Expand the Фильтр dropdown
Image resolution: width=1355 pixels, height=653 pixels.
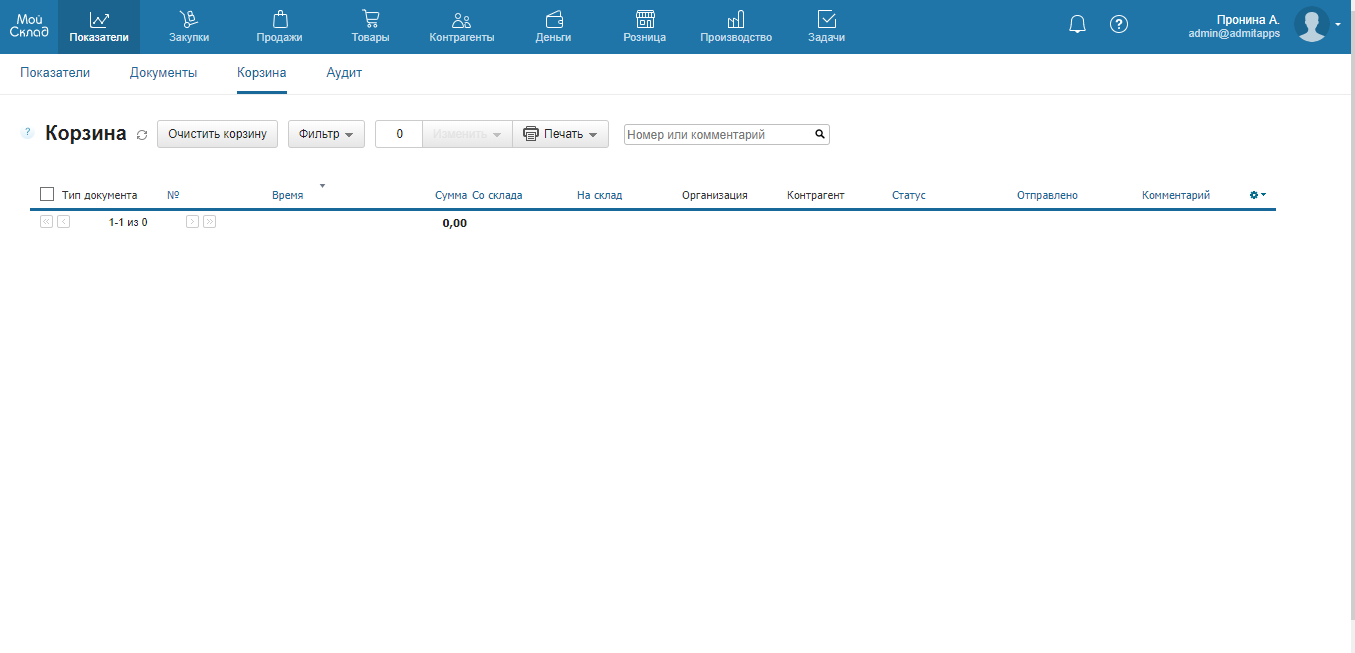tap(326, 134)
